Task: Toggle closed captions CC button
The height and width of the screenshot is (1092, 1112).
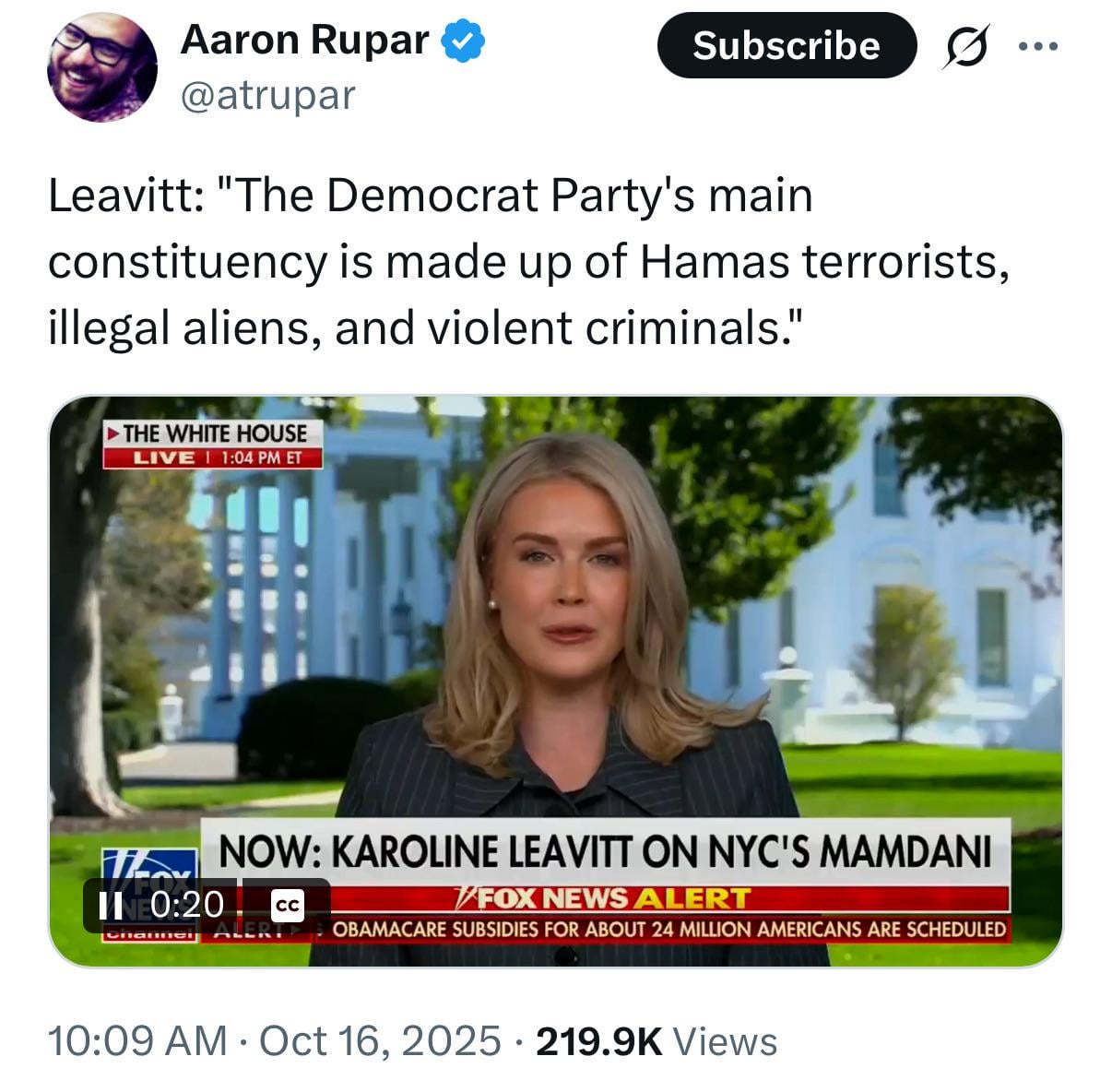Action: 288,905
